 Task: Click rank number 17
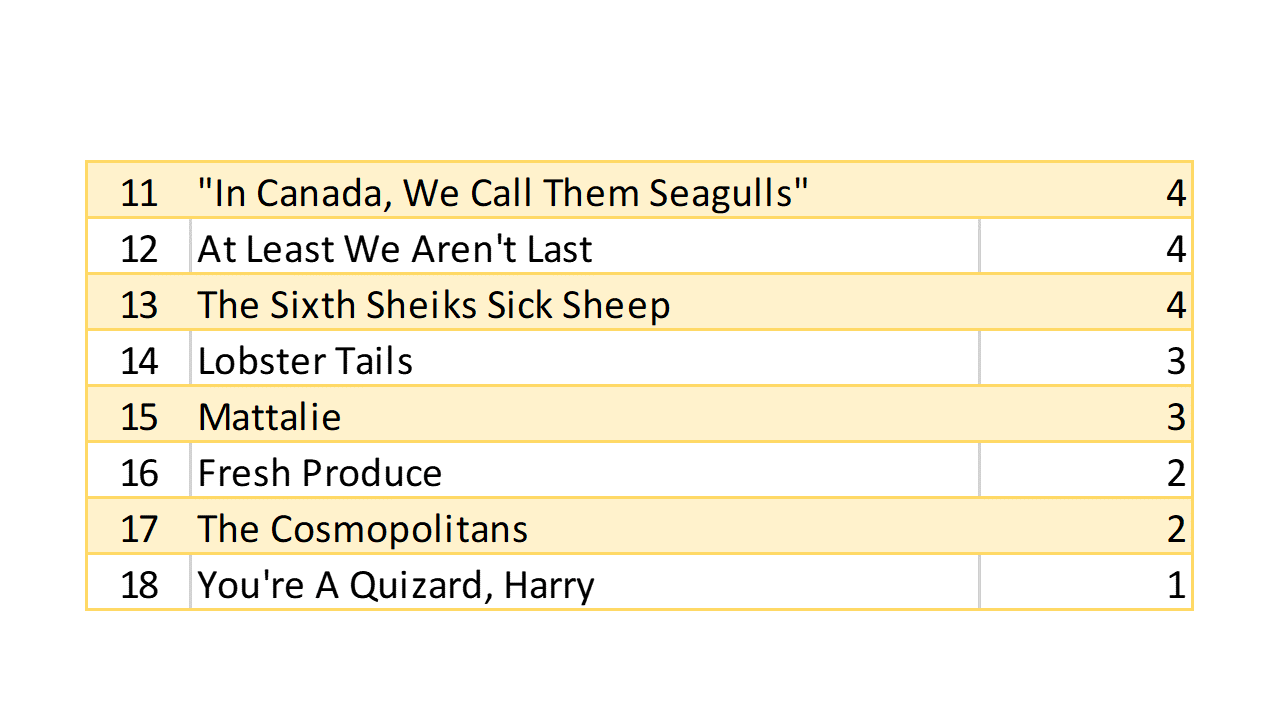139,528
